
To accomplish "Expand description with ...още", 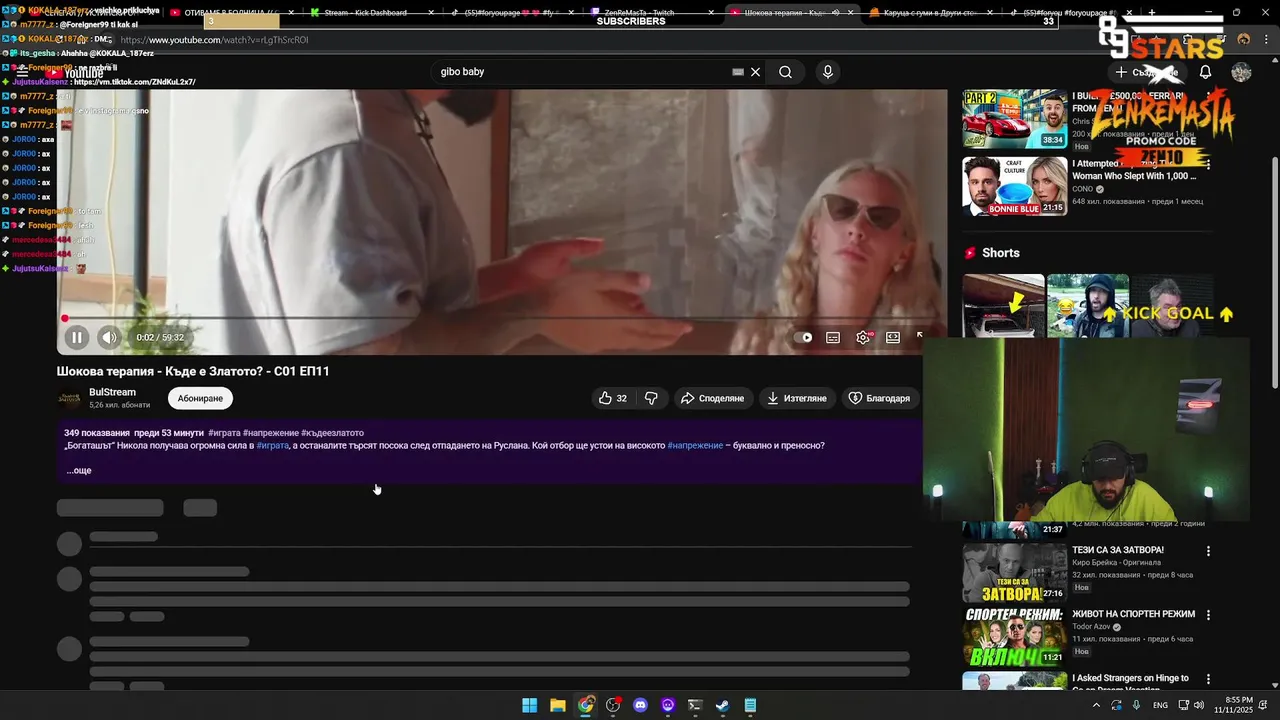I will click(79, 470).
